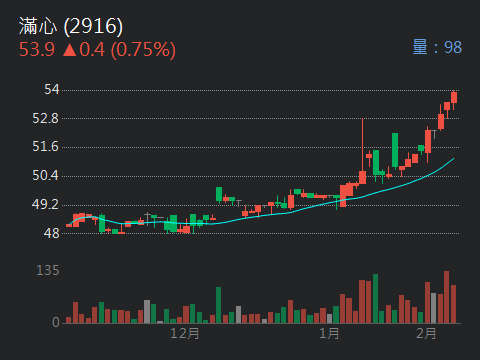Click the cyan moving average line end
The width and height of the screenshot is (480, 360).
453,159
